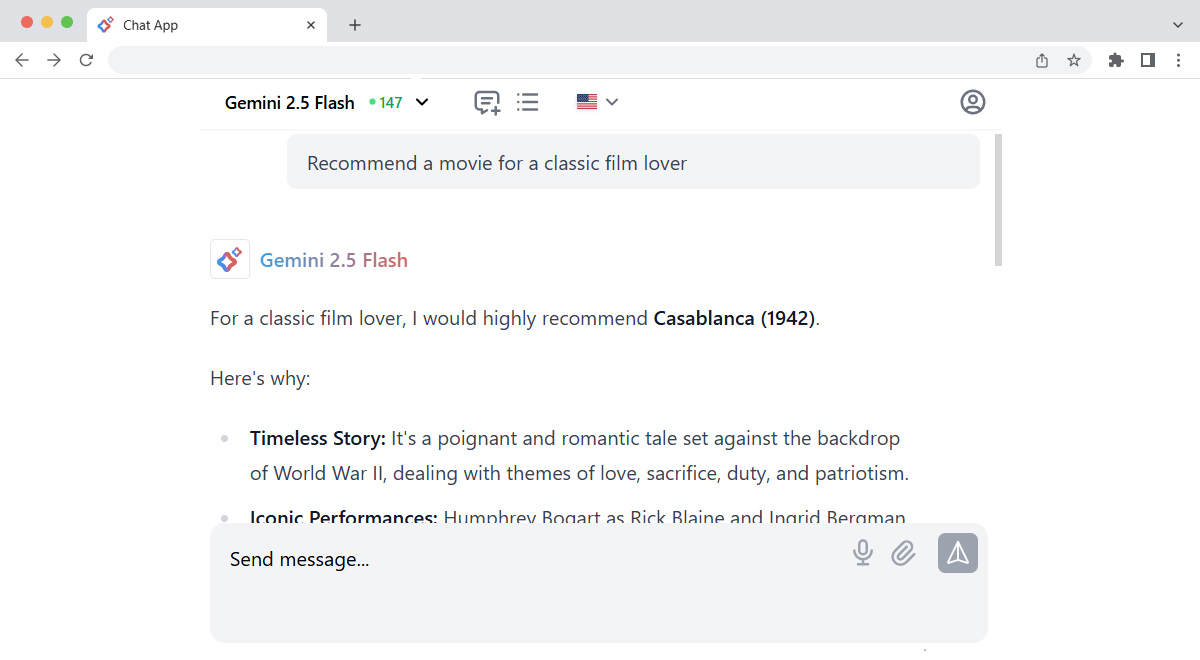Bookmark the page with the star
This screenshot has width=1200, height=660.
click(1074, 60)
